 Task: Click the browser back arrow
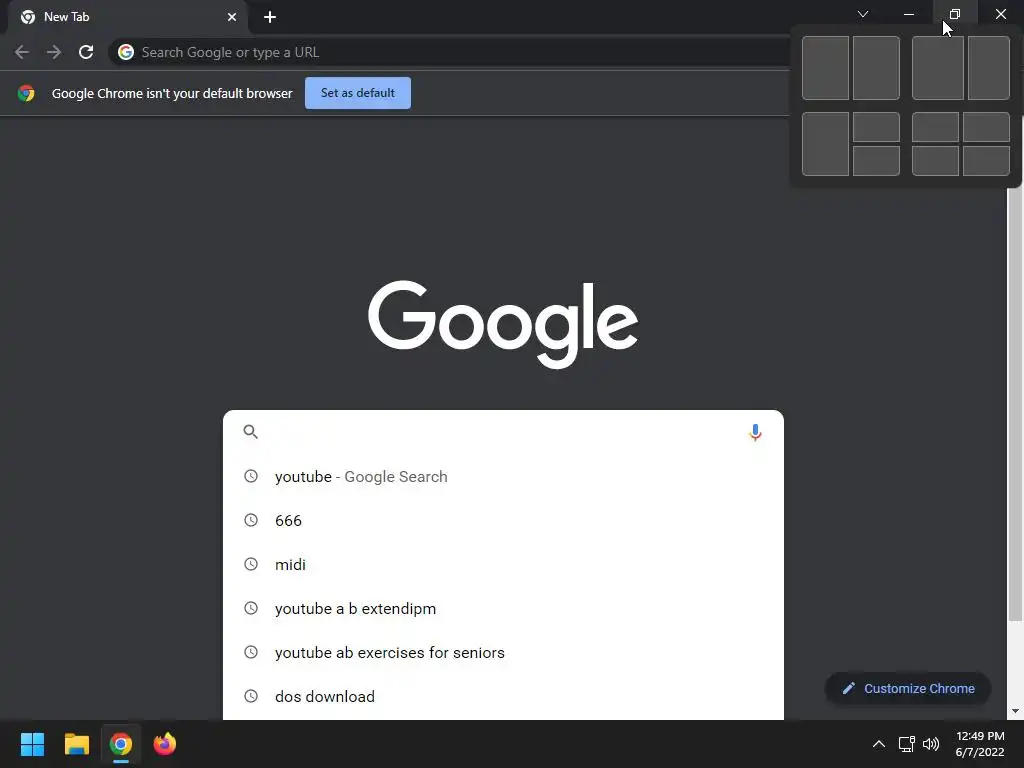pos(22,52)
